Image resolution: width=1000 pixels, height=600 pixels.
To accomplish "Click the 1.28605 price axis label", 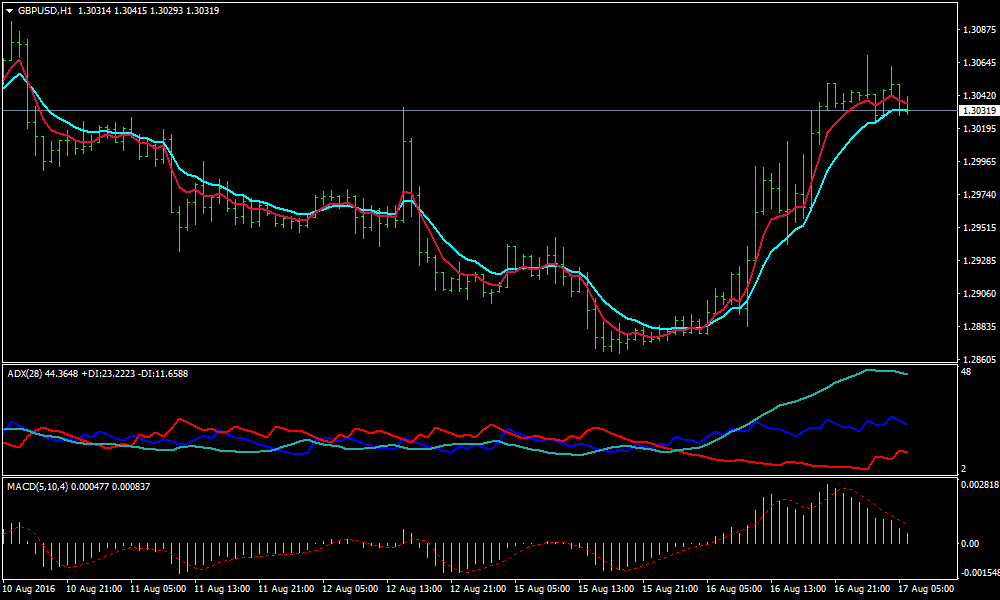I will click(976, 359).
